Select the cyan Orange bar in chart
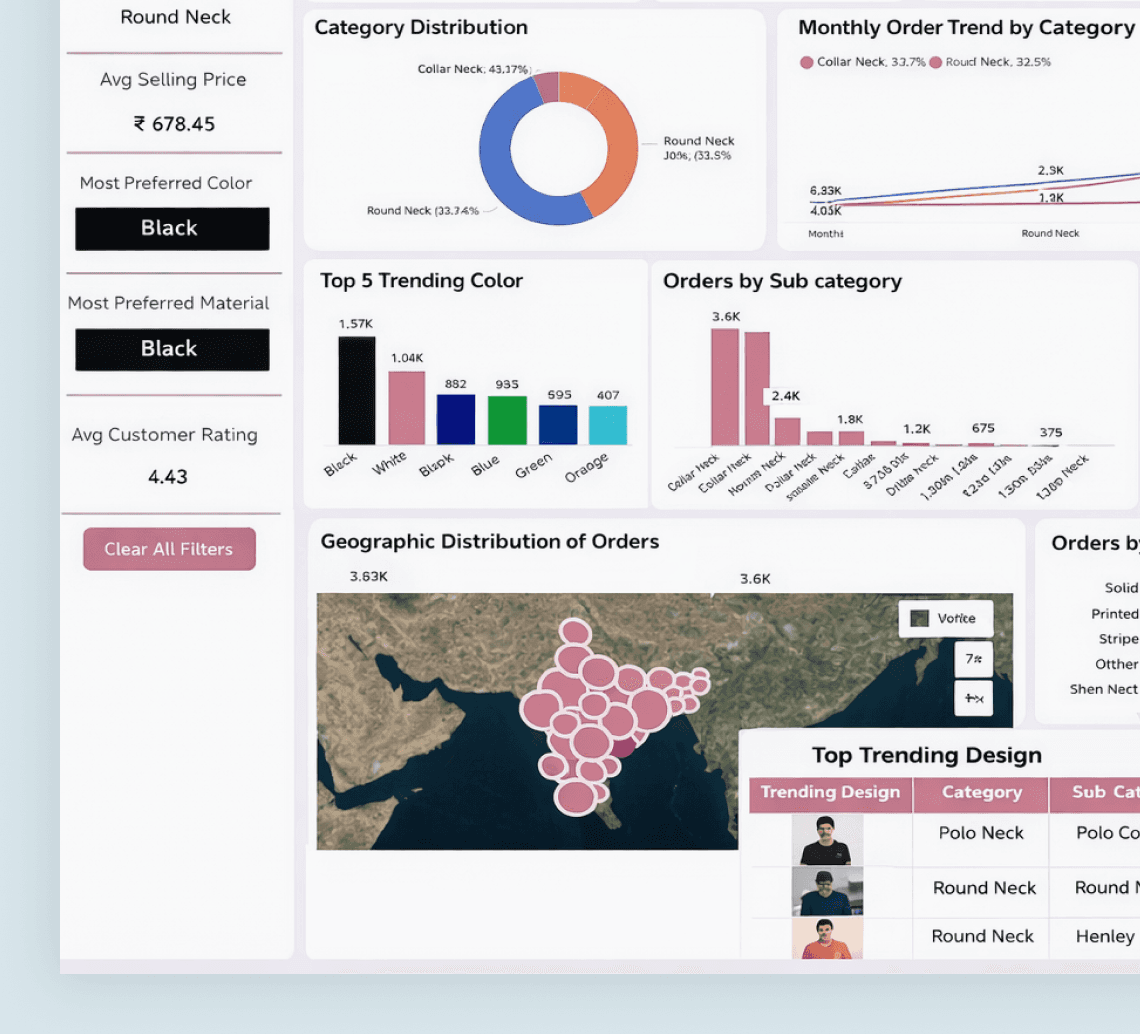The height and width of the screenshot is (1034, 1140). coord(608,425)
